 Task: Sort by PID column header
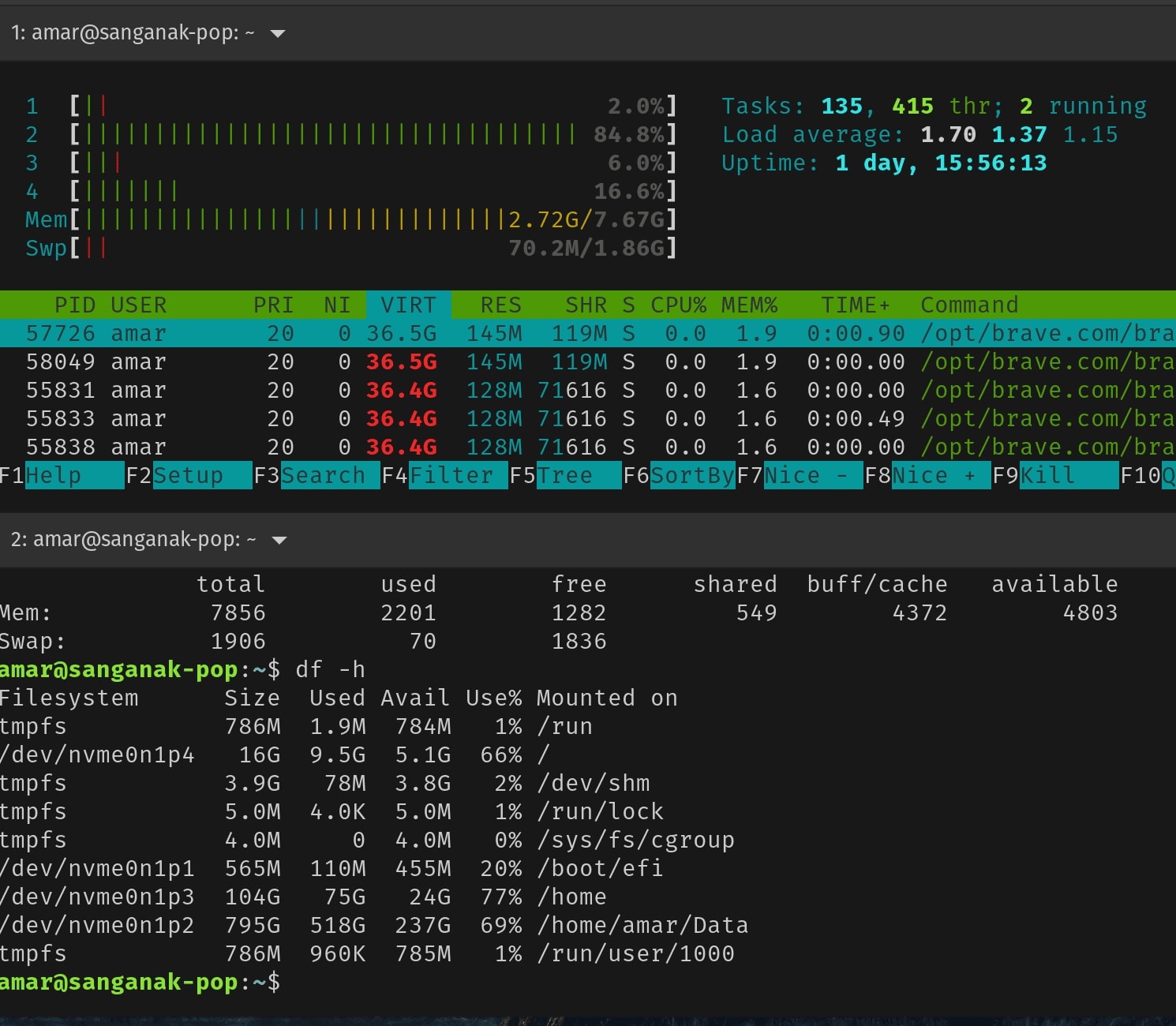[x=75, y=305]
